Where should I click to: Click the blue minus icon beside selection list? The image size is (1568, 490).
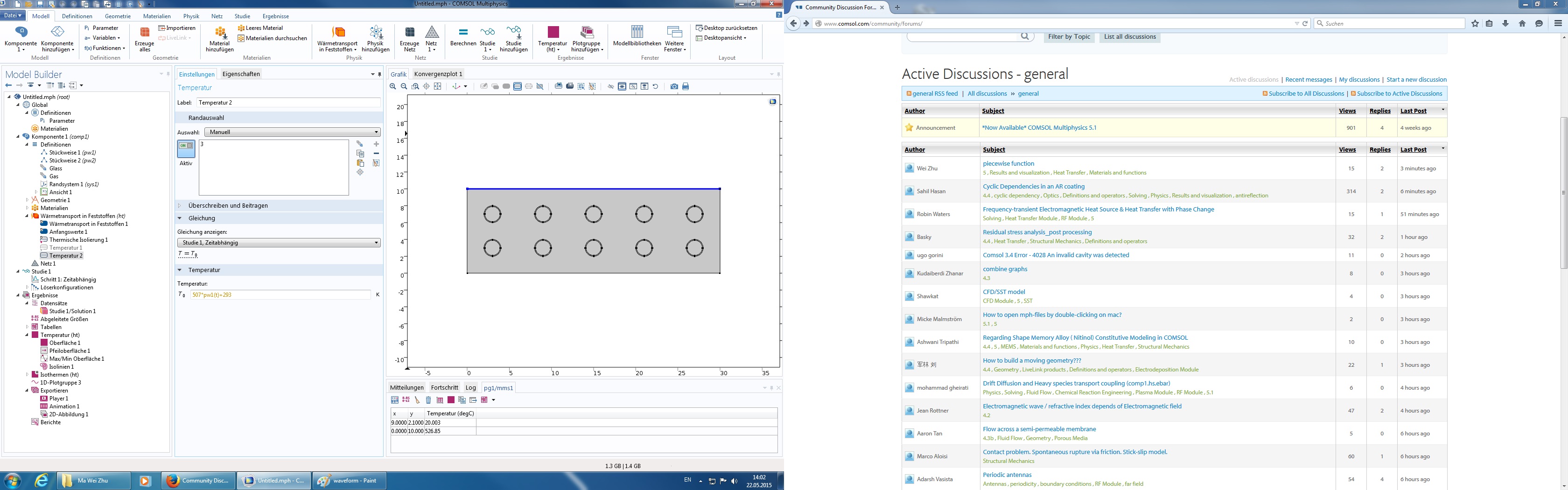pyautogui.click(x=376, y=154)
